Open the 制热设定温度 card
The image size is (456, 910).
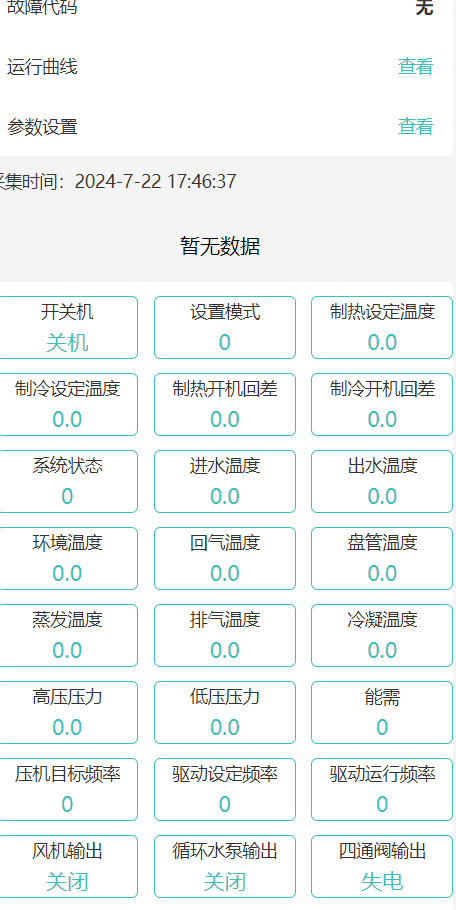(x=382, y=327)
